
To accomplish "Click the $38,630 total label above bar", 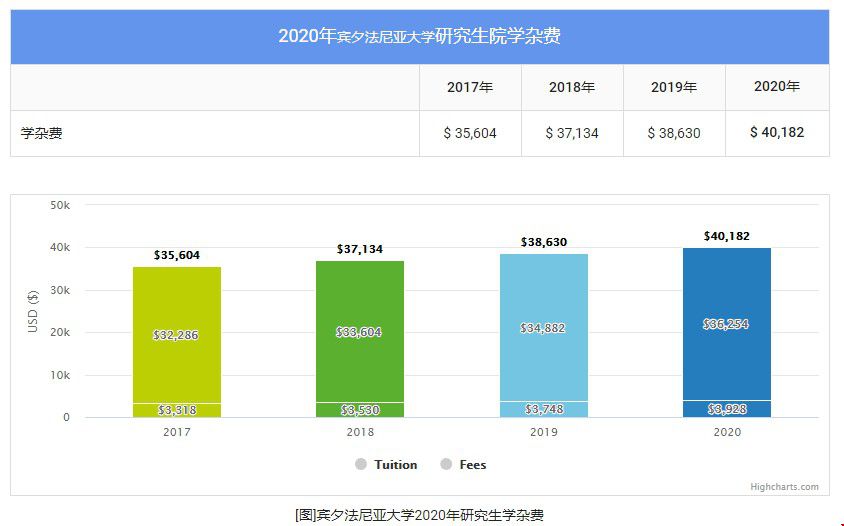I will (544, 242).
